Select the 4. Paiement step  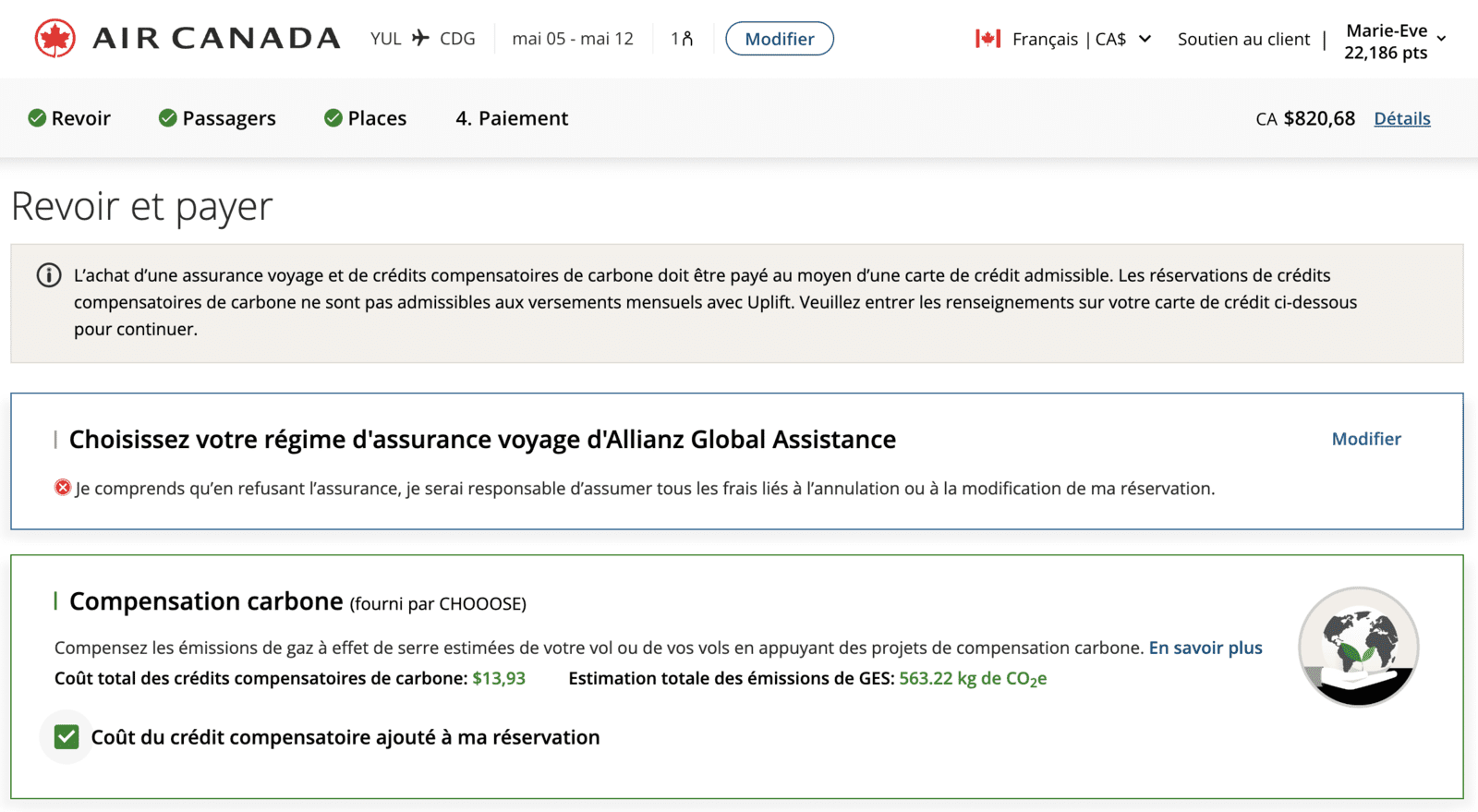[x=512, y=118]
